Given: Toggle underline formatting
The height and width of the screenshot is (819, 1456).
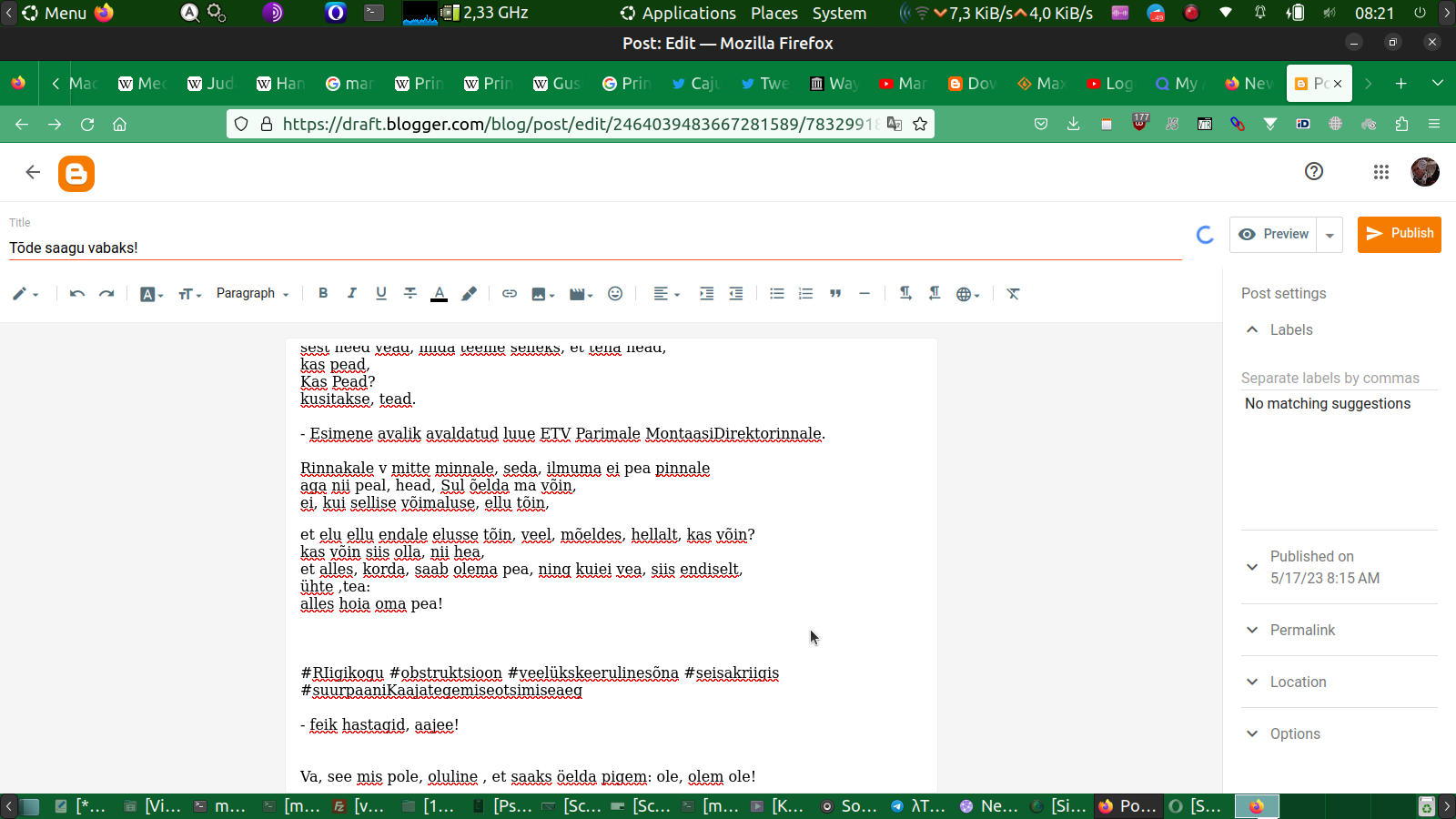Looking at the screenshot, I should tap(381, 293).
